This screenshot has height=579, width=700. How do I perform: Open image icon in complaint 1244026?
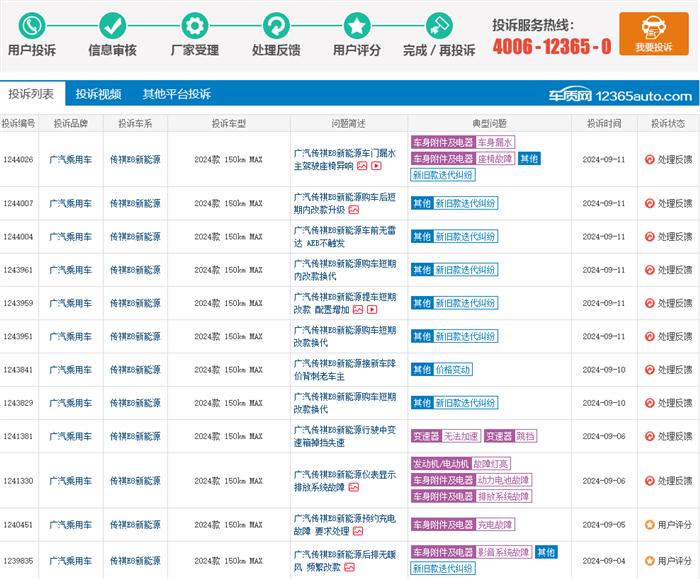(362, 166)
